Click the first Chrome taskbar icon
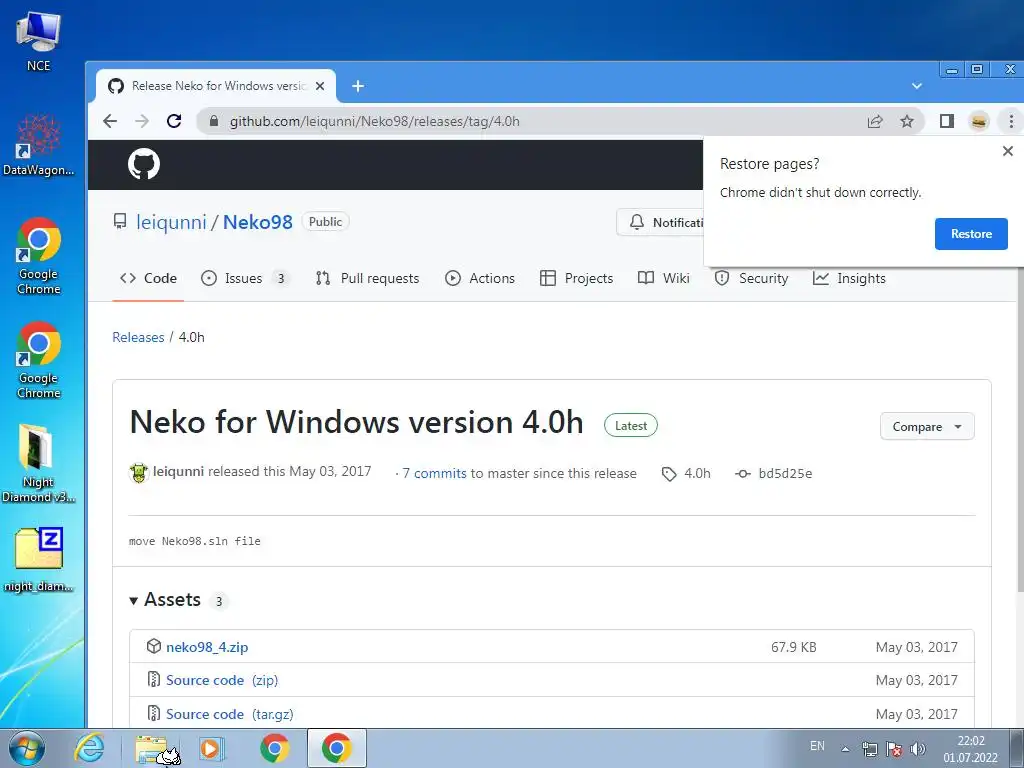1024x768 pixels. (274, 748)
